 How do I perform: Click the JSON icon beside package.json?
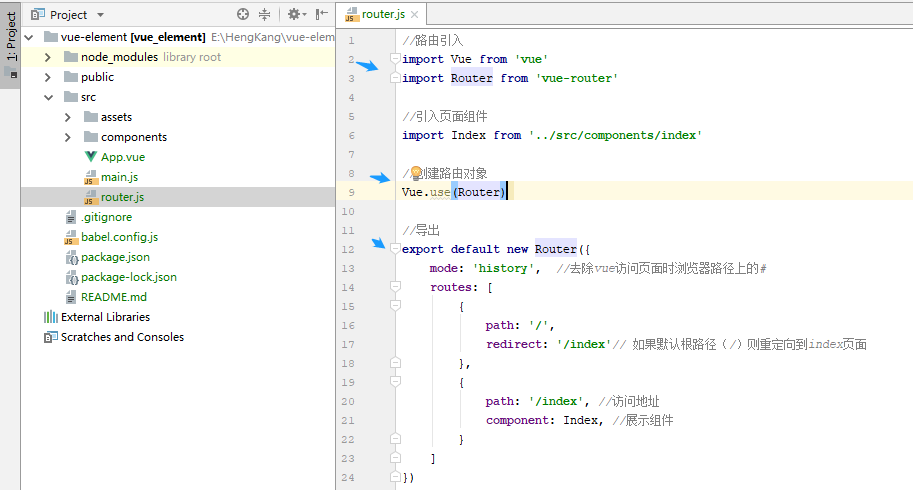71,257
